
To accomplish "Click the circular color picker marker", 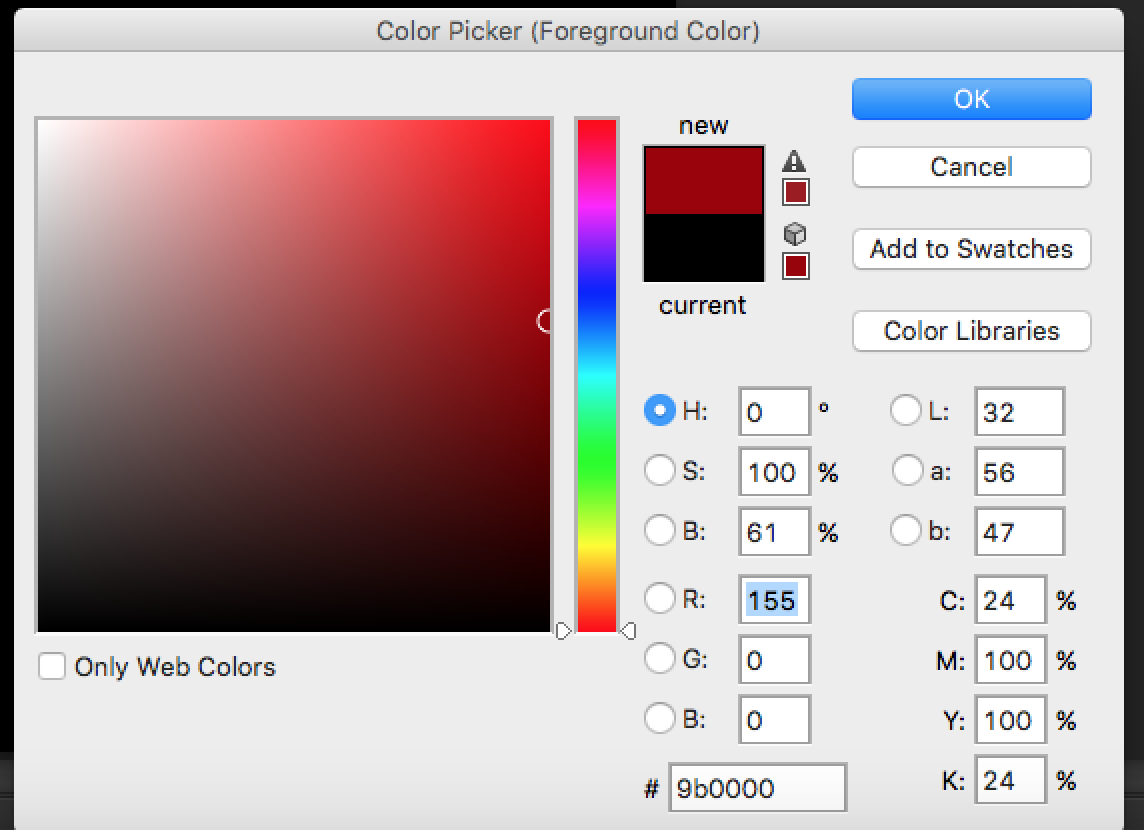I will point(546,321).
